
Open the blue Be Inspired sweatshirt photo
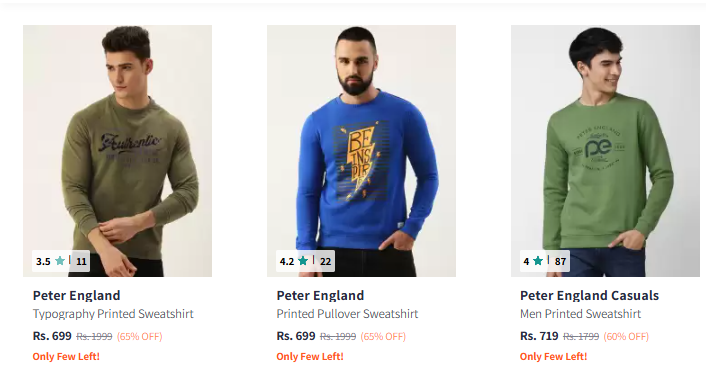pyautogui.click(x=362, y=151)
